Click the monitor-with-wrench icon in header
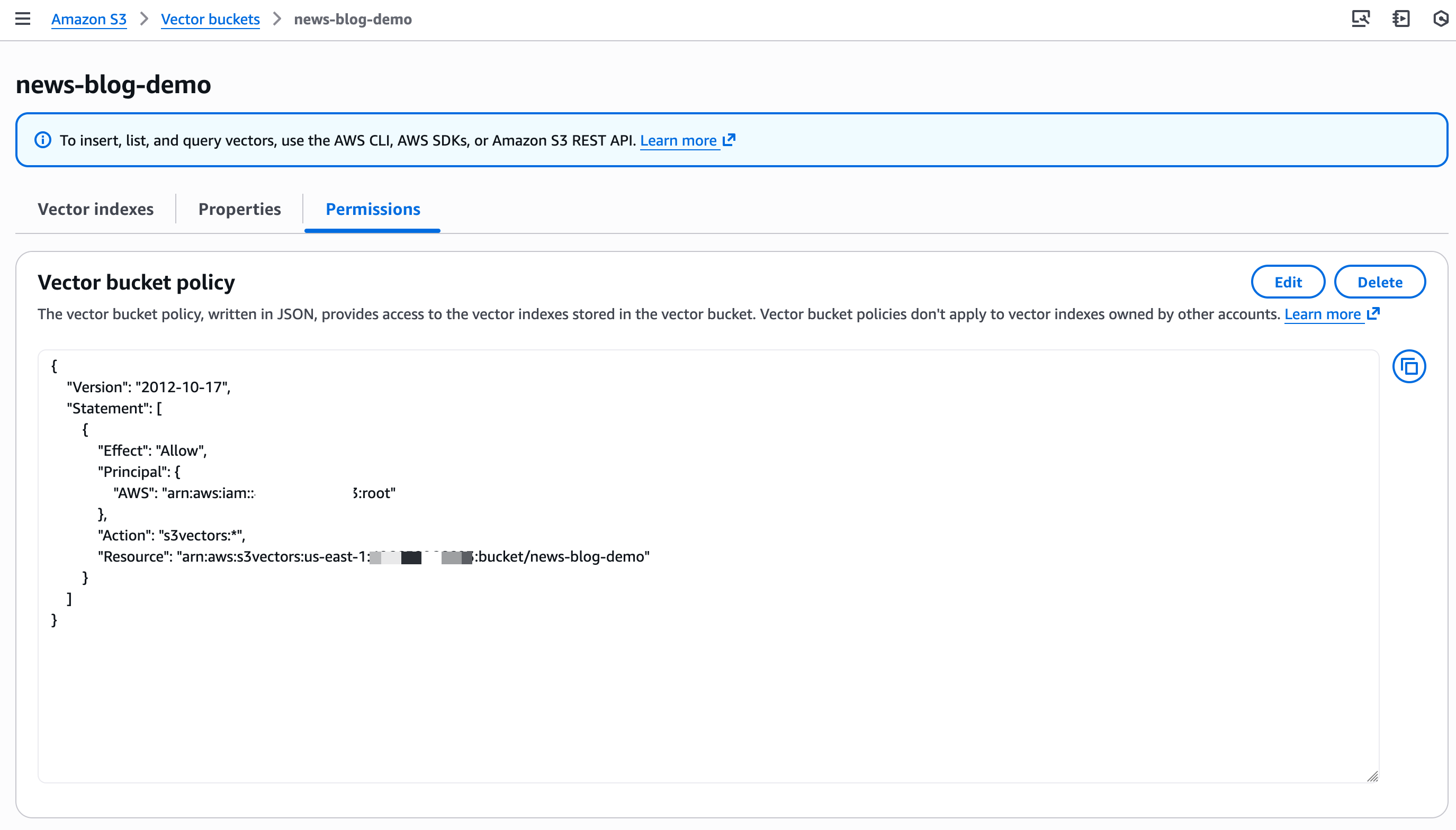The height and width of the screenshot is (830, 1456). point(1361,19)
